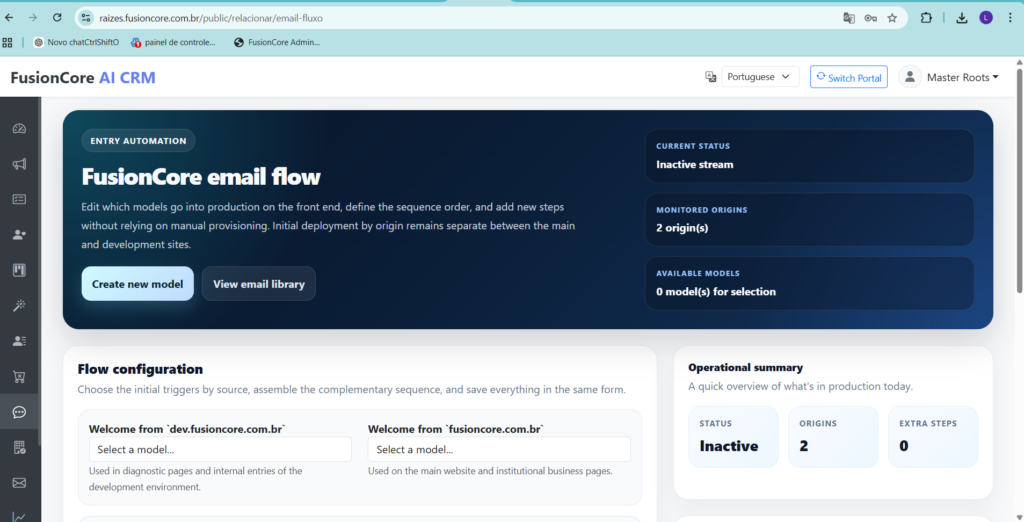
Task: Click the Inactive status card
Action: click(733, 436)
